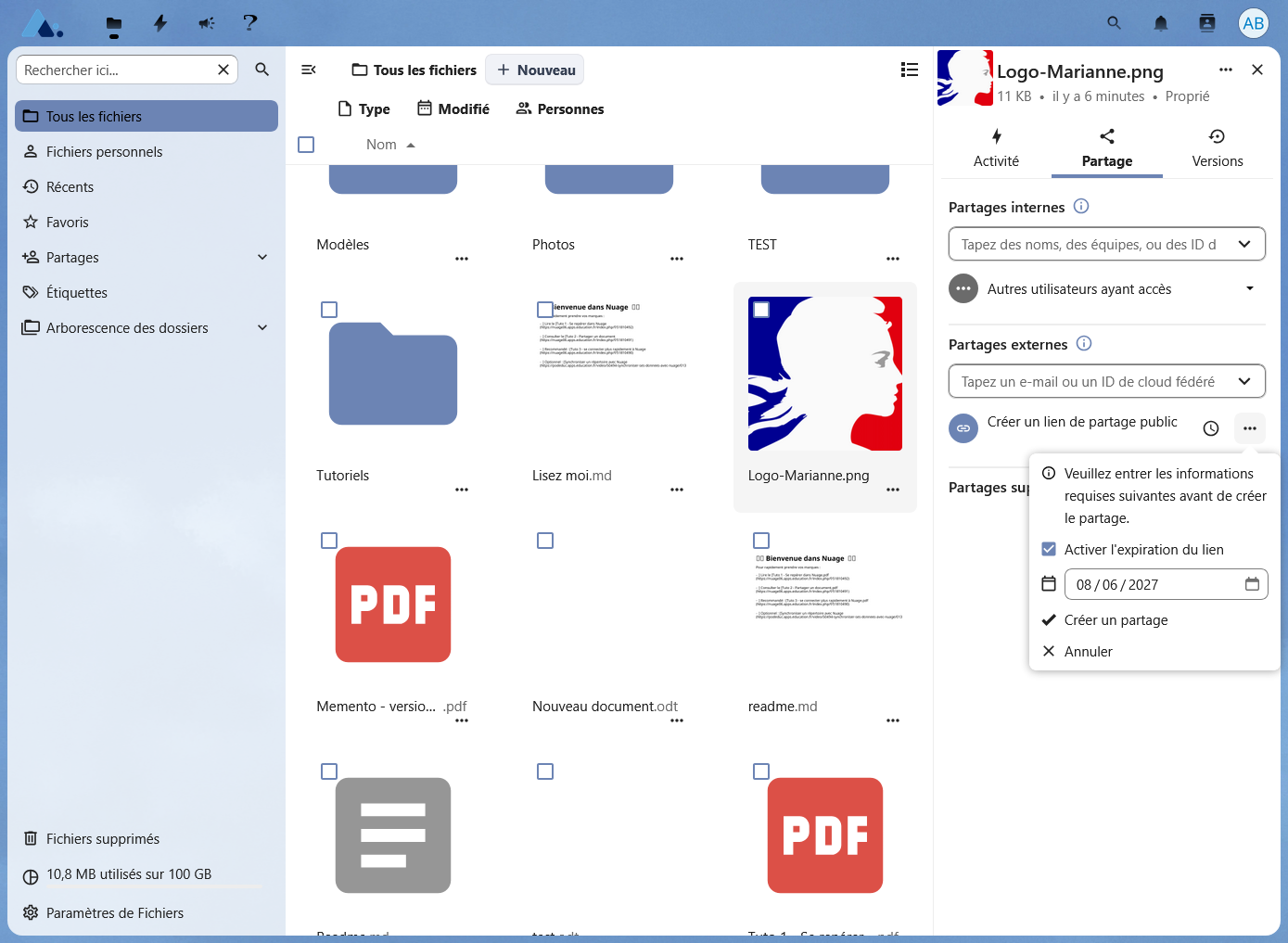The image size is (1288, 943).
Task: Open Récents in sidebar
Action: pos(147,186)
